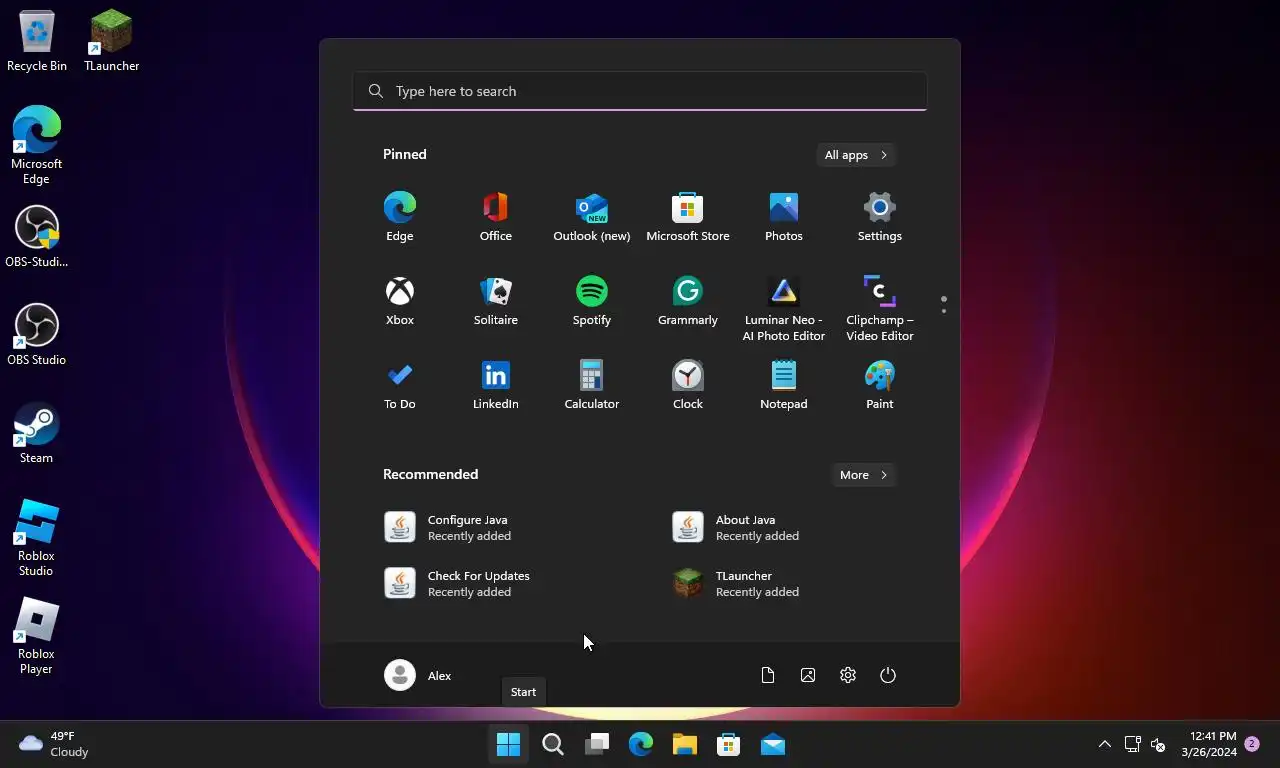
Task: Select the OBS Studio desktop shortcut
Action: tap(36, 335)
